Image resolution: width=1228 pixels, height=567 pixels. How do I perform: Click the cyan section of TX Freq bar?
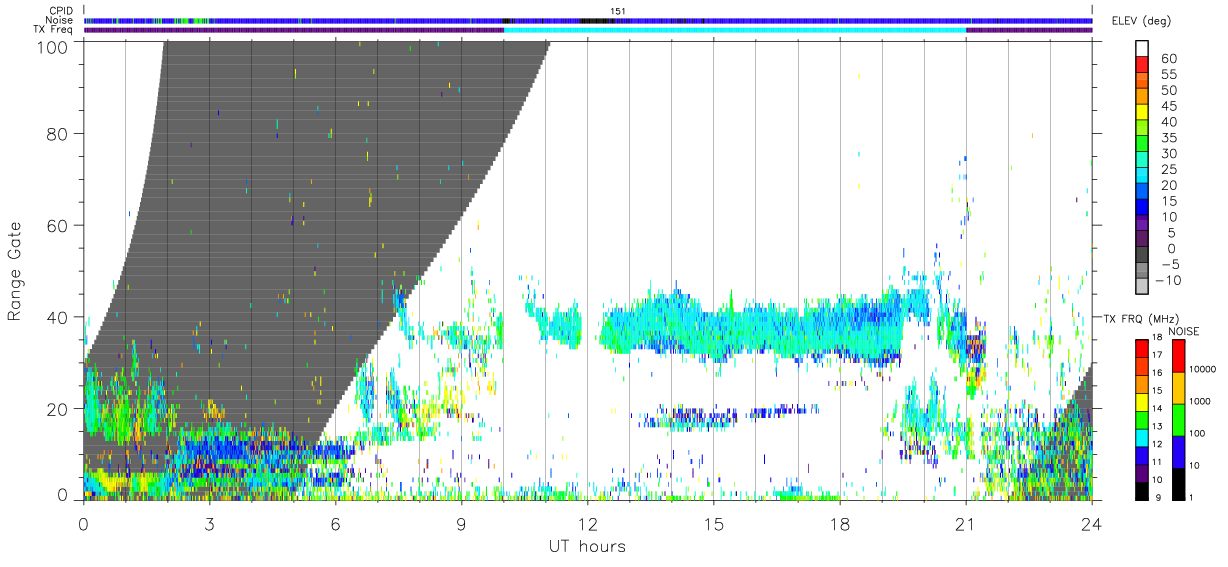735,30
